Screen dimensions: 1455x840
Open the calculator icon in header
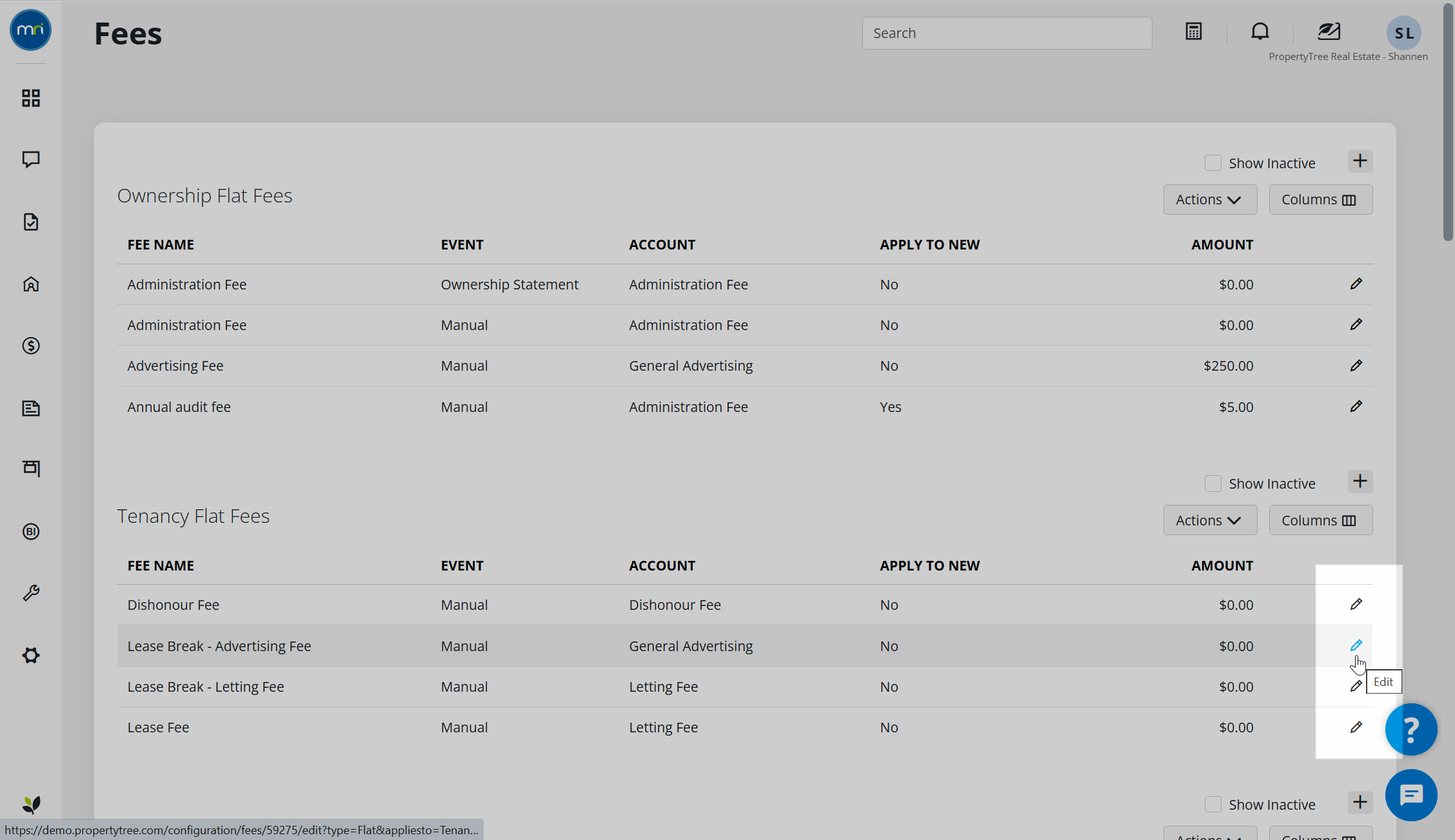(1194, 31)
